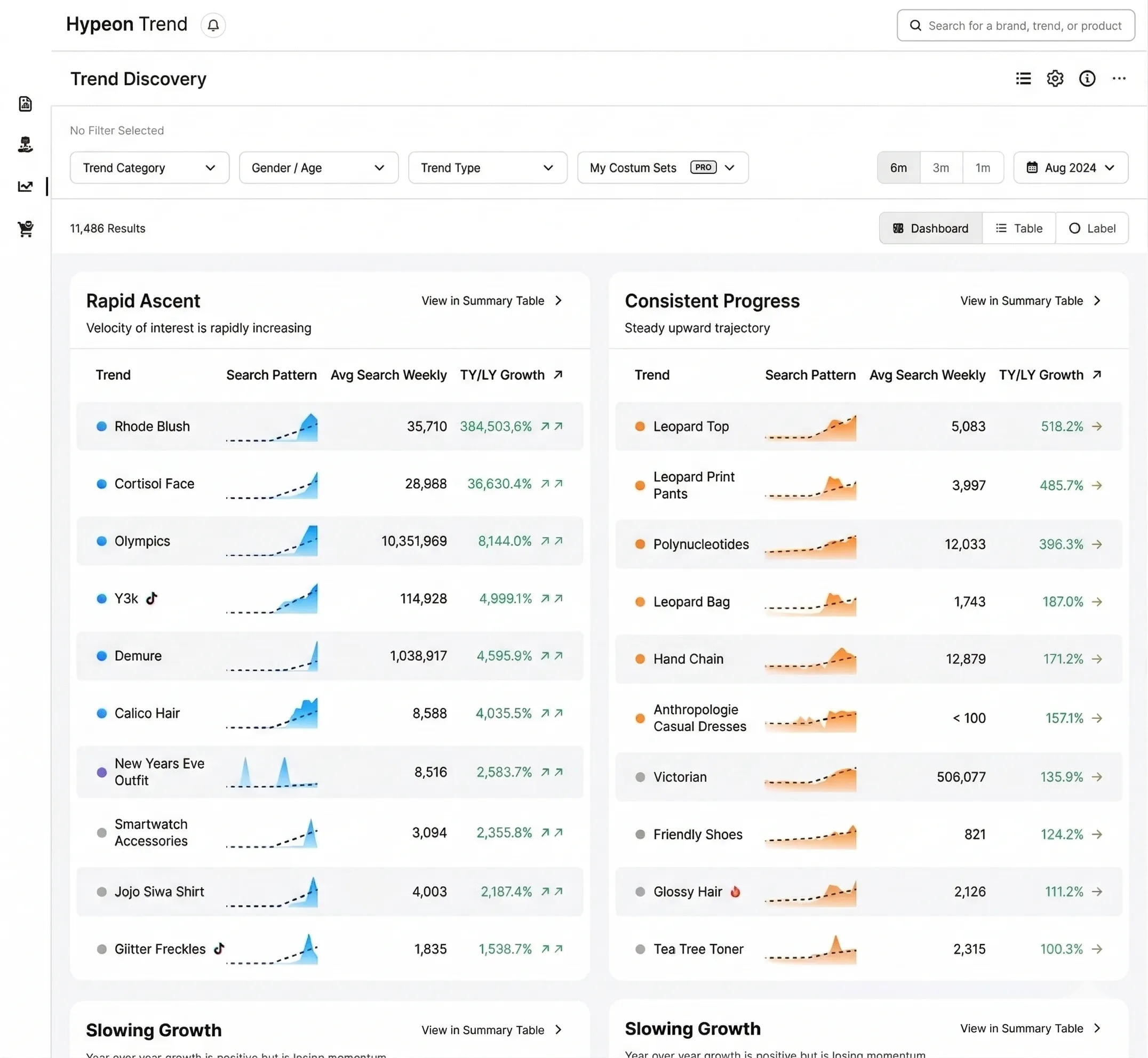Open the reports document icon in sidebar

pos(25,103)
